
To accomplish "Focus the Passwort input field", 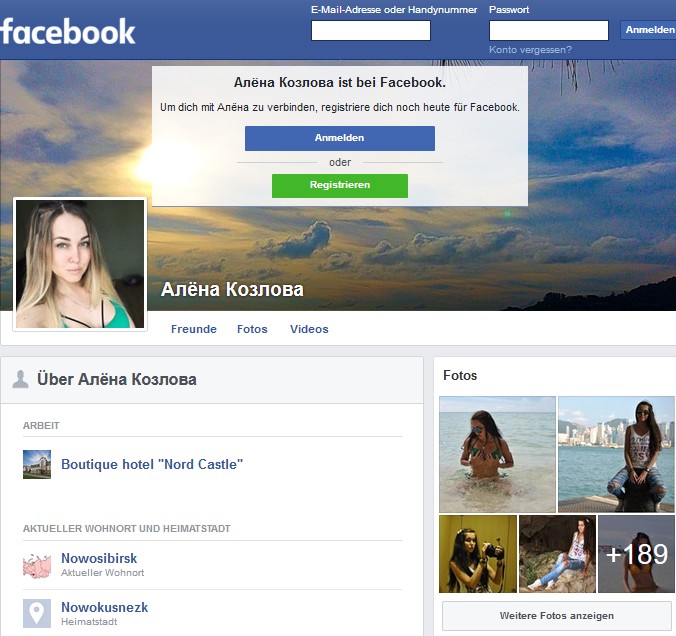I will [x=549, y=31].
